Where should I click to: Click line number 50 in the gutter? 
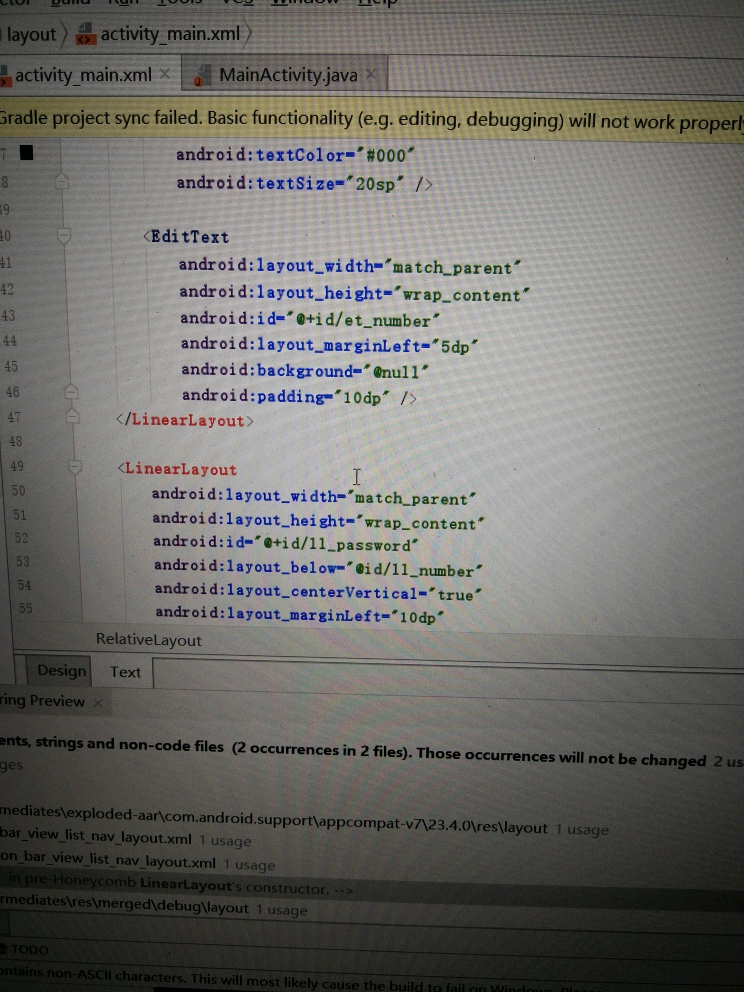coord(18,490)
